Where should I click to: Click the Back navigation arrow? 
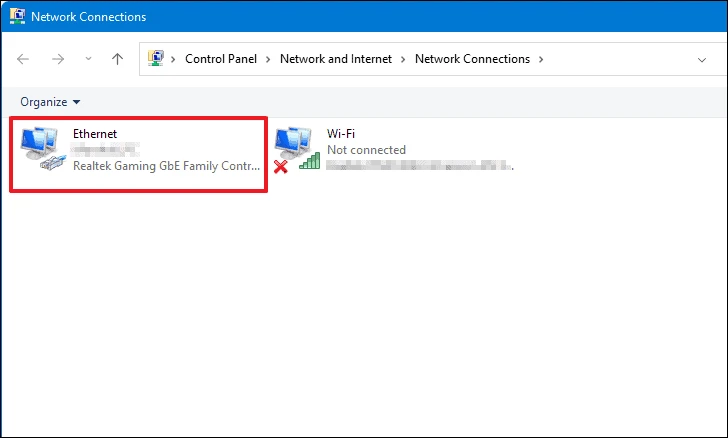tap(23, 59)
